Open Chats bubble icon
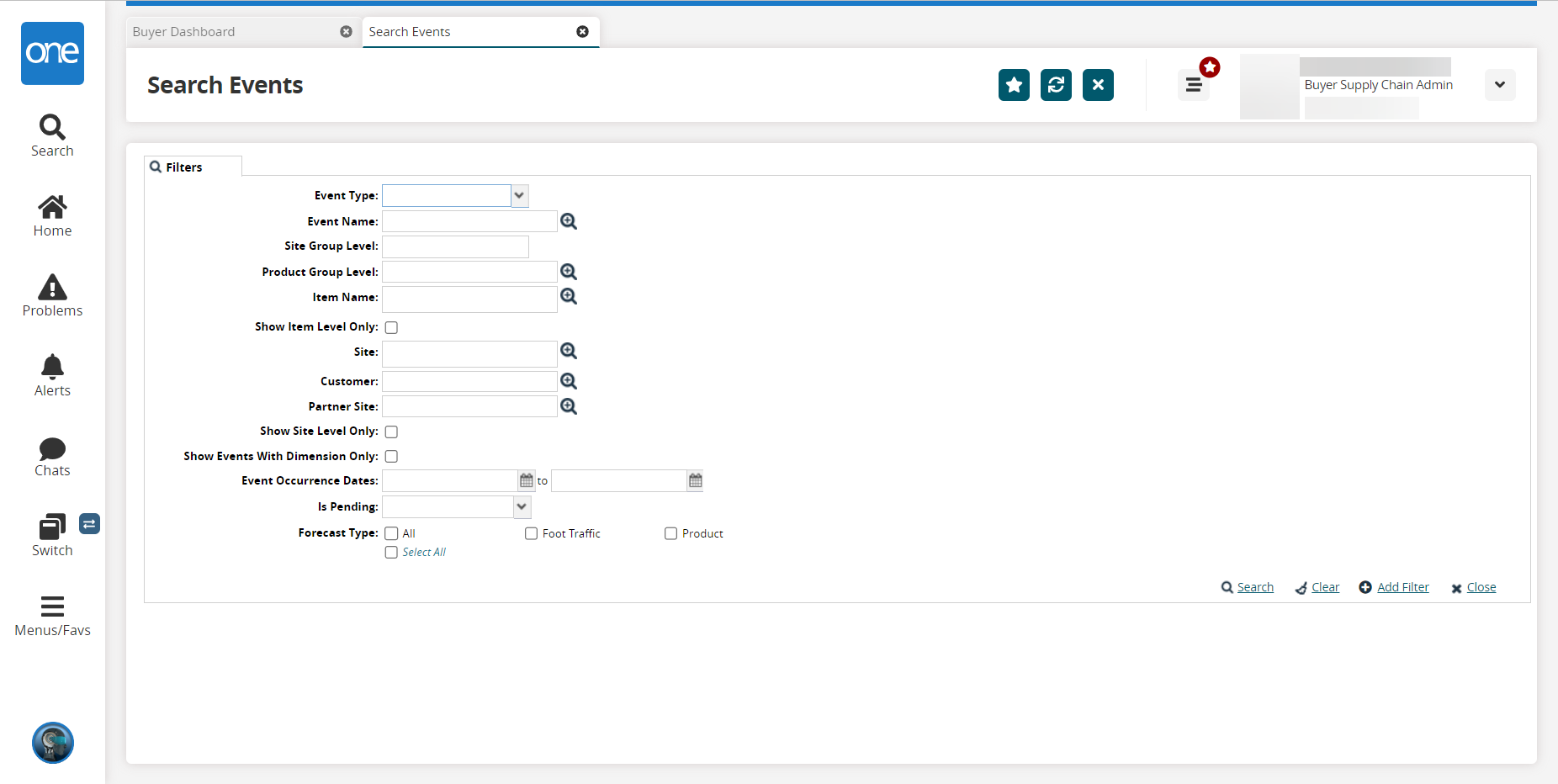This screenshot has height=784, width=1558. (52, 448)
